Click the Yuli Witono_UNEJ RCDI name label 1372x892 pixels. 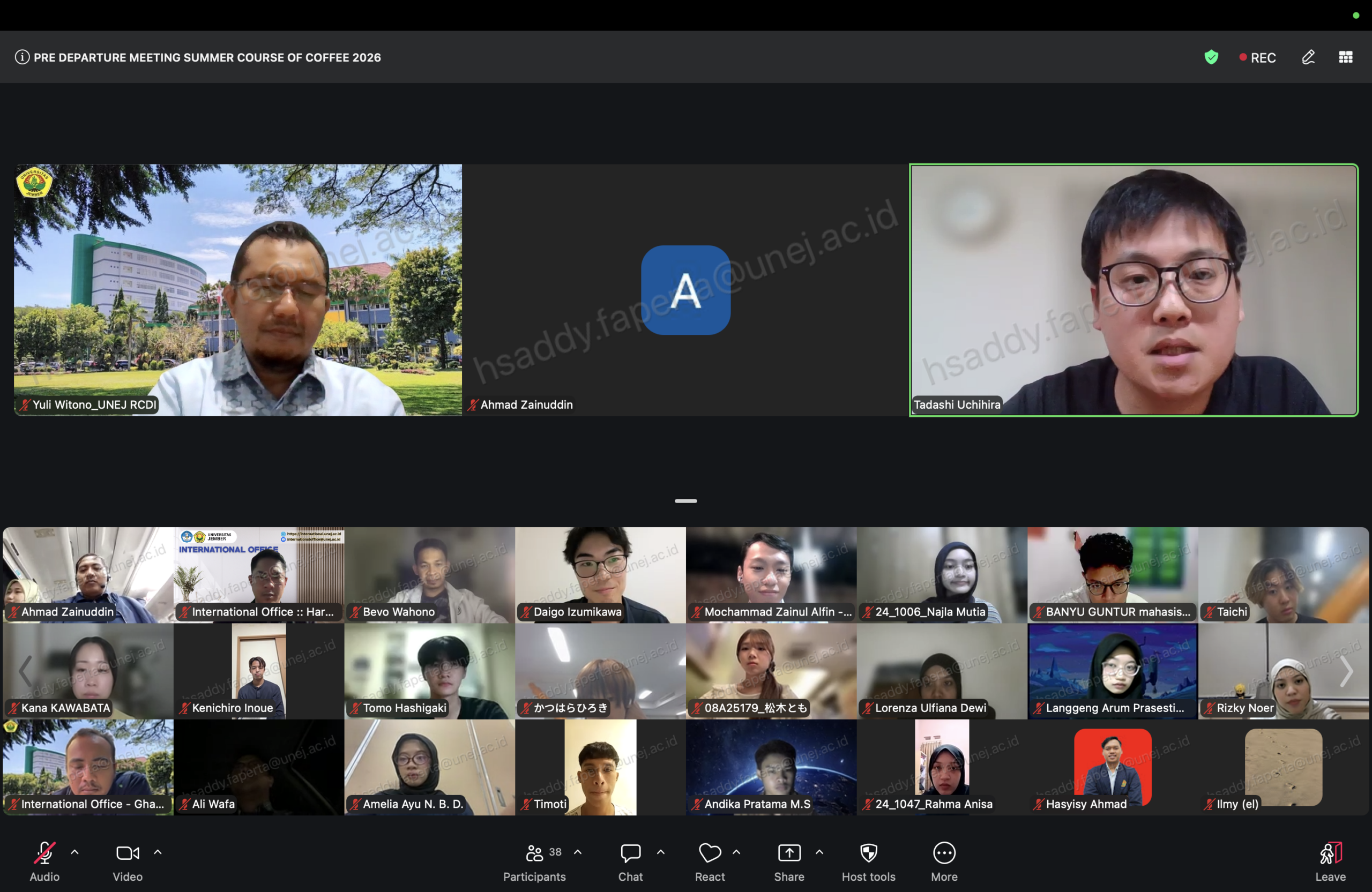(x=88, y=404)
